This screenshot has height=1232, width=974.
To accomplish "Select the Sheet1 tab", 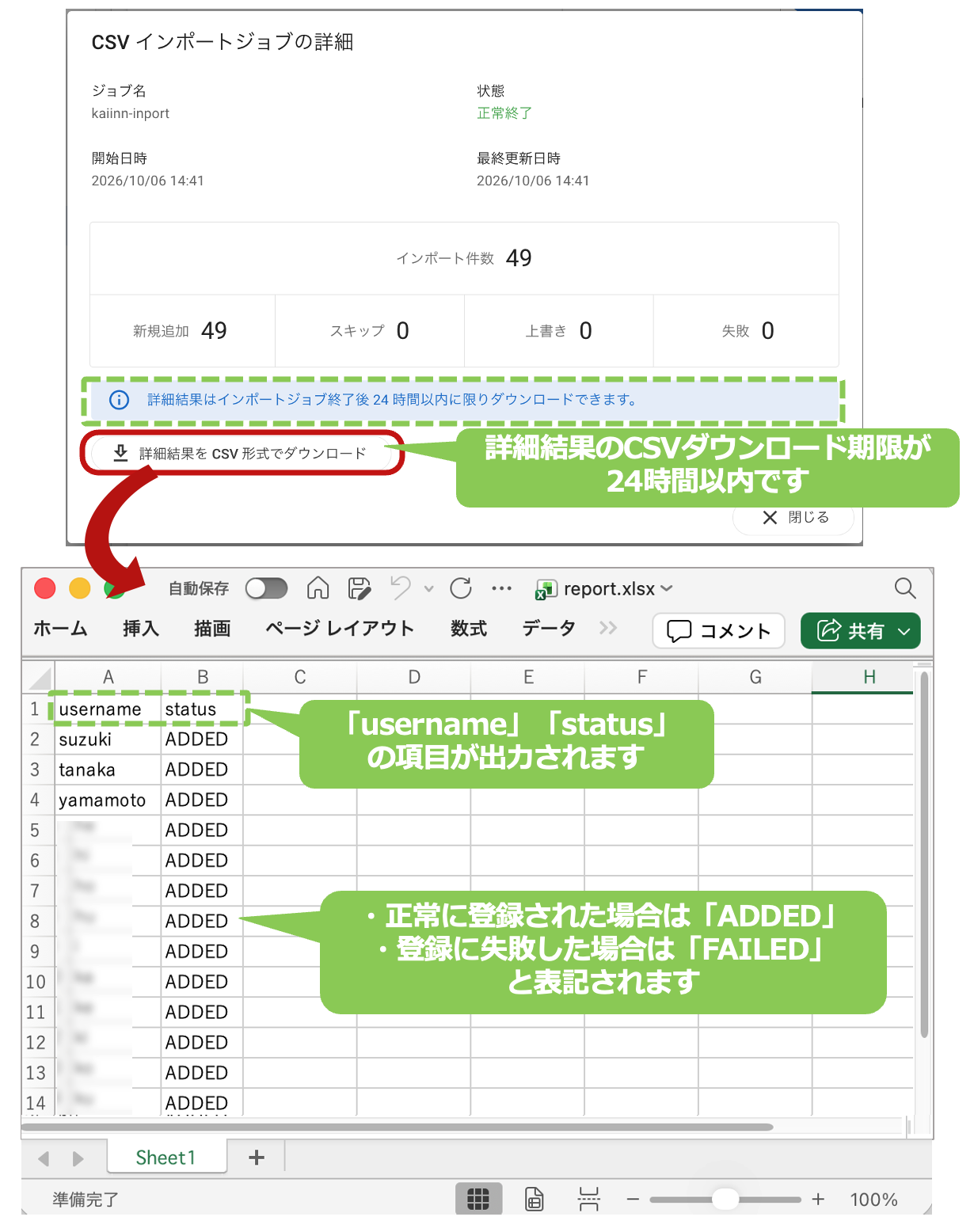I will pos(166,1158).
